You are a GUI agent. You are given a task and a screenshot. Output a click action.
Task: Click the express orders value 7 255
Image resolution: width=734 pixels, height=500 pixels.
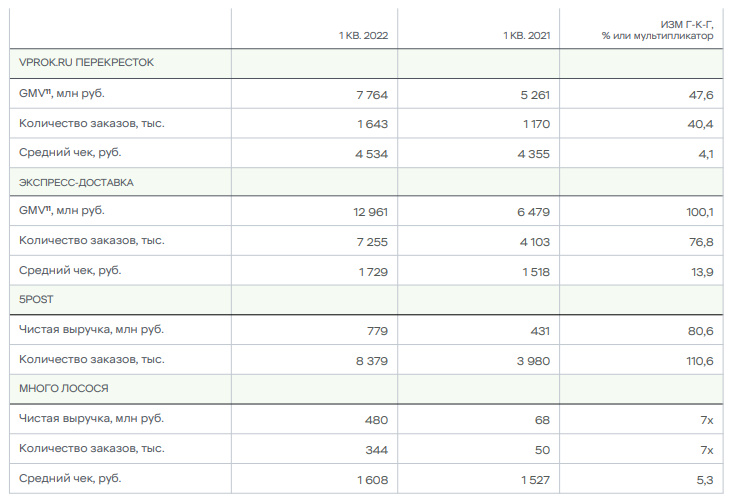coord(370,242)
